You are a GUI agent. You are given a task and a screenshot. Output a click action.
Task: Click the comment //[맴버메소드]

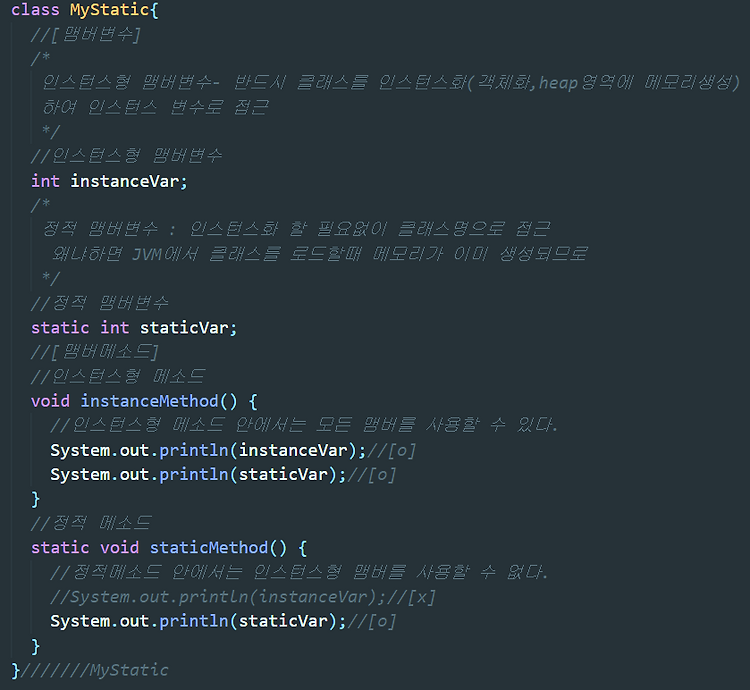point(95,352)
